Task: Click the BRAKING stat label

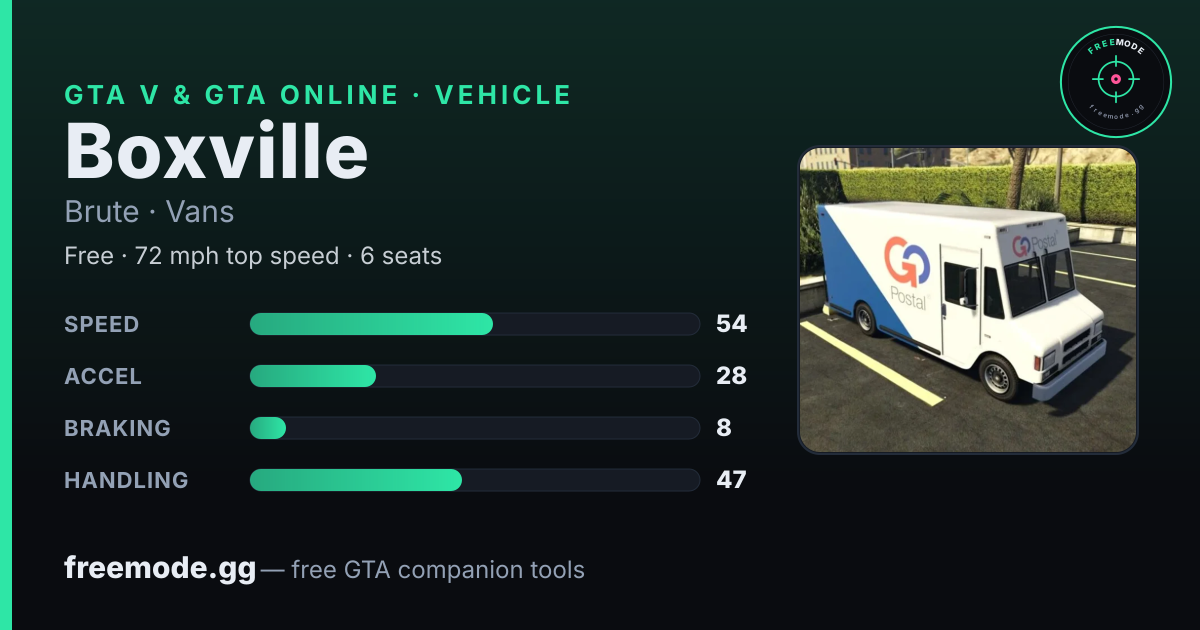Action: coord(117,428)
